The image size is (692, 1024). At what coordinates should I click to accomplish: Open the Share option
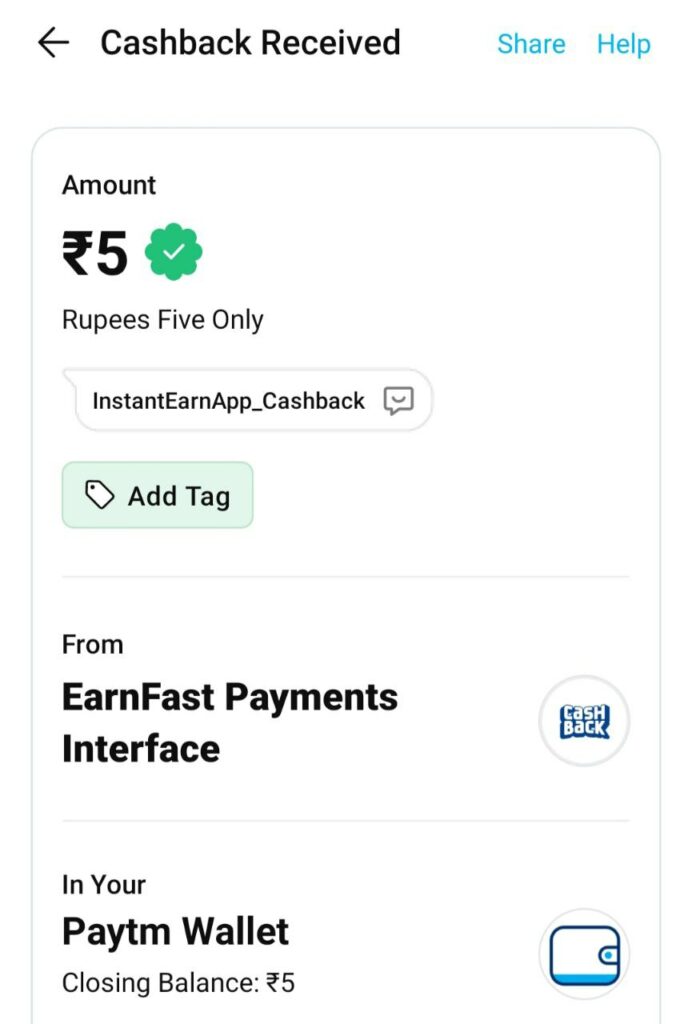pos(531,44)
